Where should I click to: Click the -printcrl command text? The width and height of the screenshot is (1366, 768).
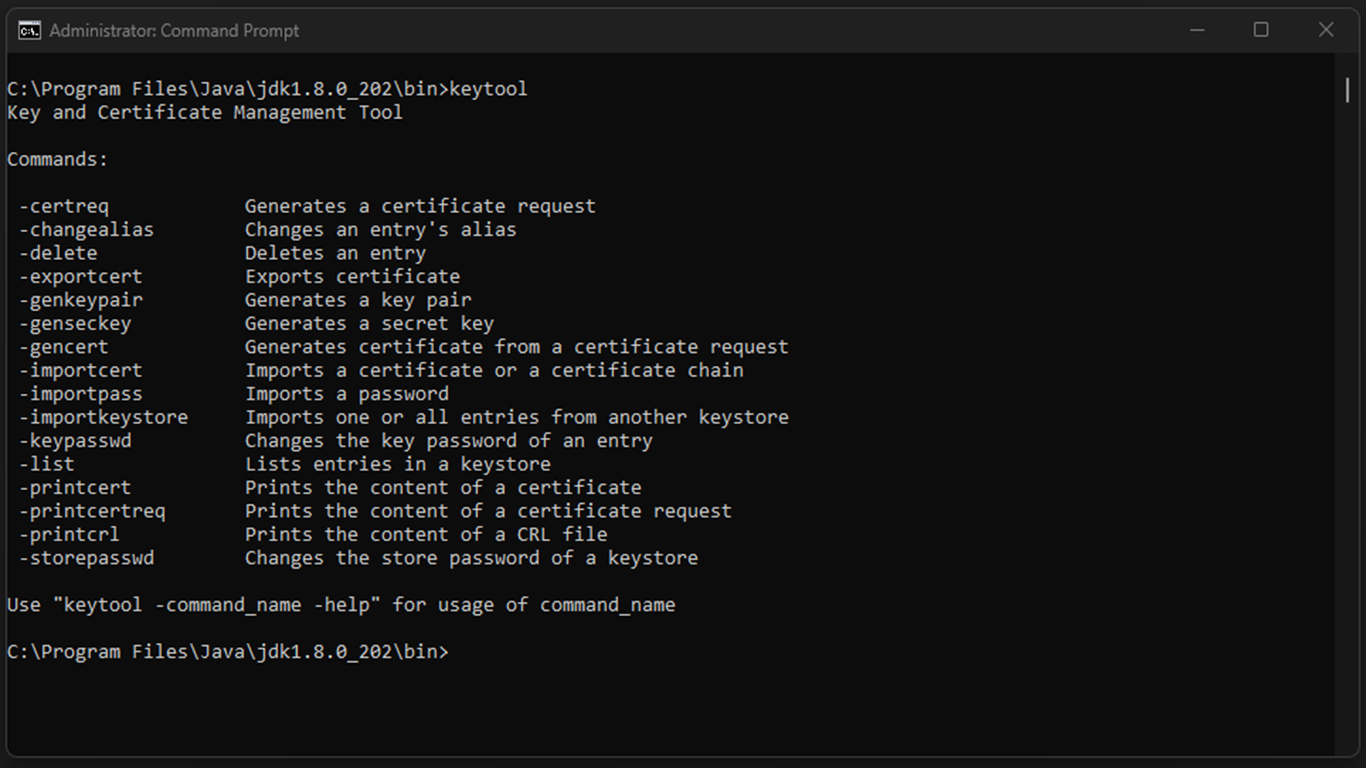click(69, 534)
